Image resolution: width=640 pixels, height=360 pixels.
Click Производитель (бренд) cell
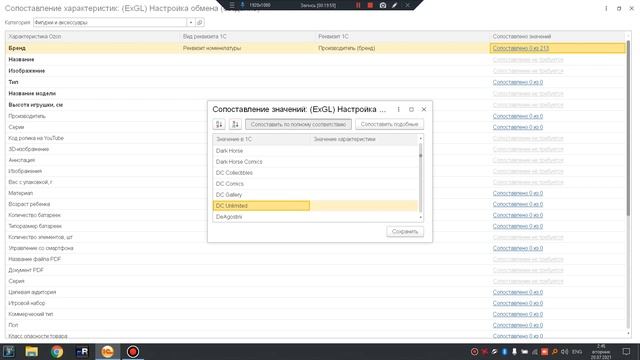click(402, 48)
